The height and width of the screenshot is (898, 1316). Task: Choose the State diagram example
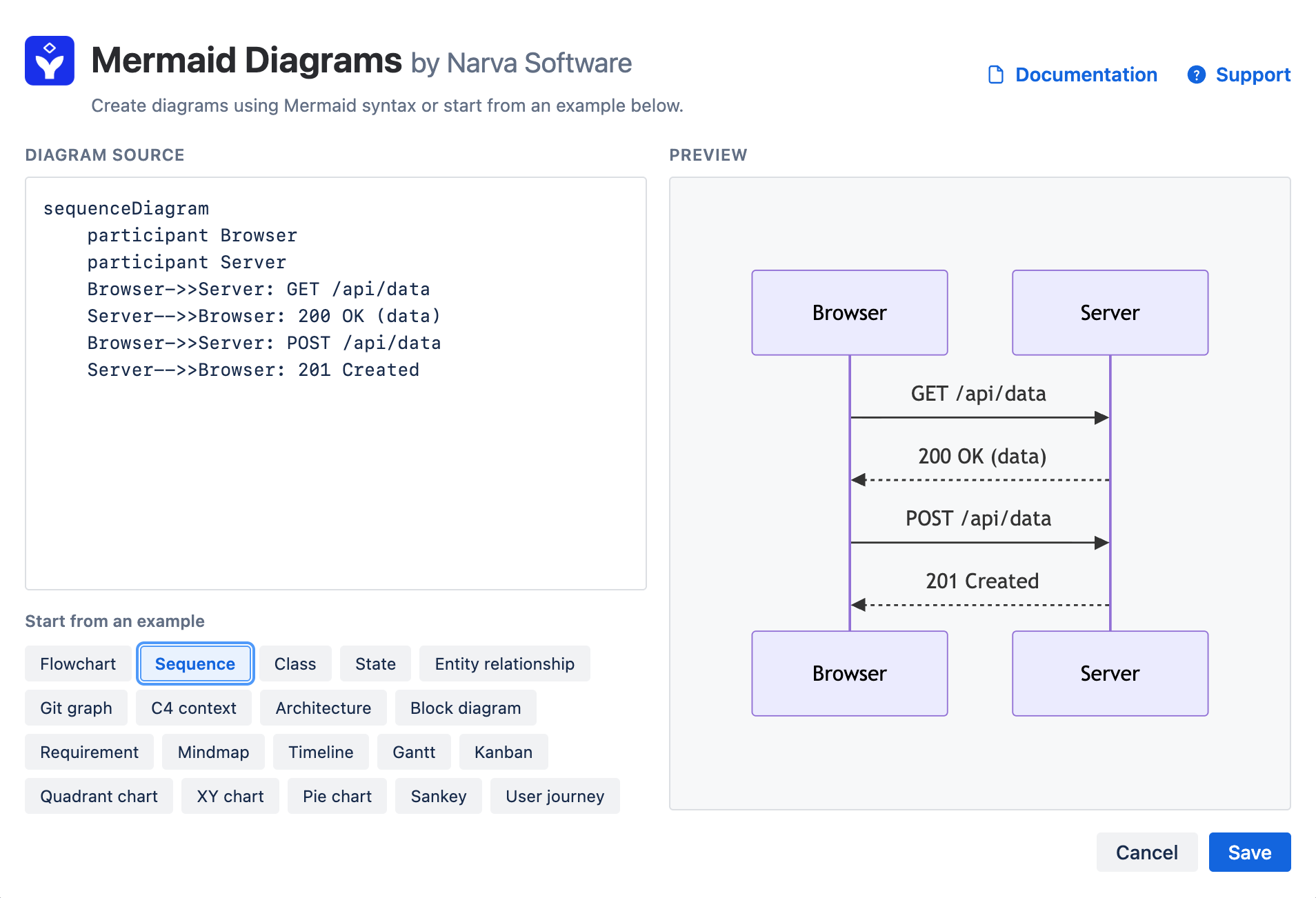tap(376, 663)
